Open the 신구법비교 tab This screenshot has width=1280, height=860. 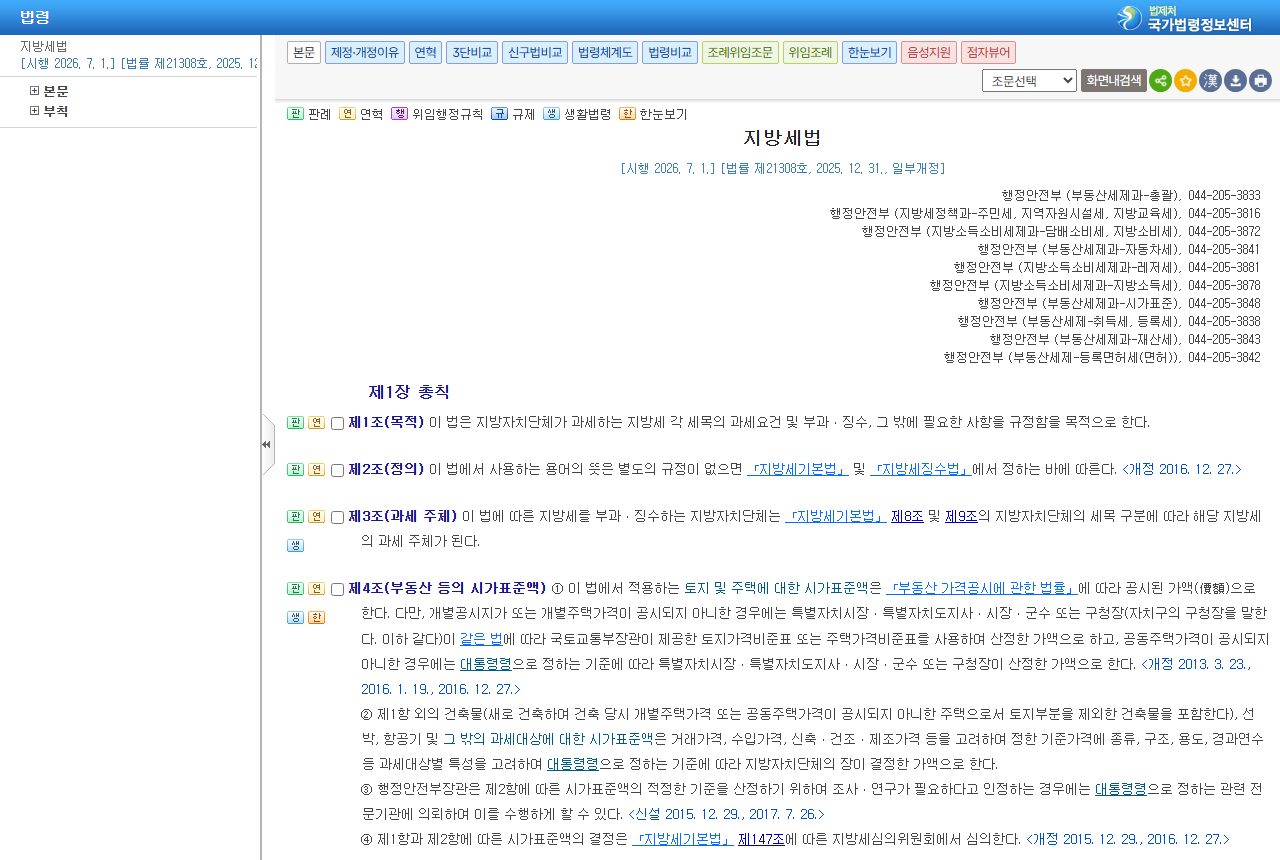click(x=535, y=52)
